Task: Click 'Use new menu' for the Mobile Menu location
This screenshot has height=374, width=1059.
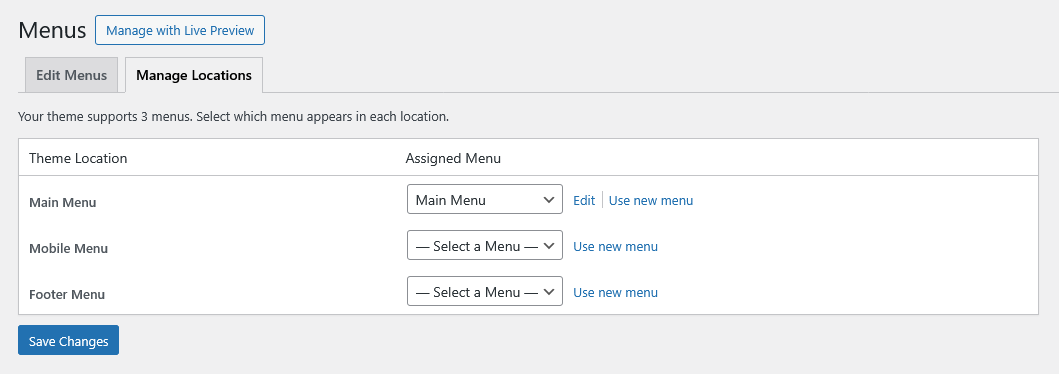Action: coord(615,246)
